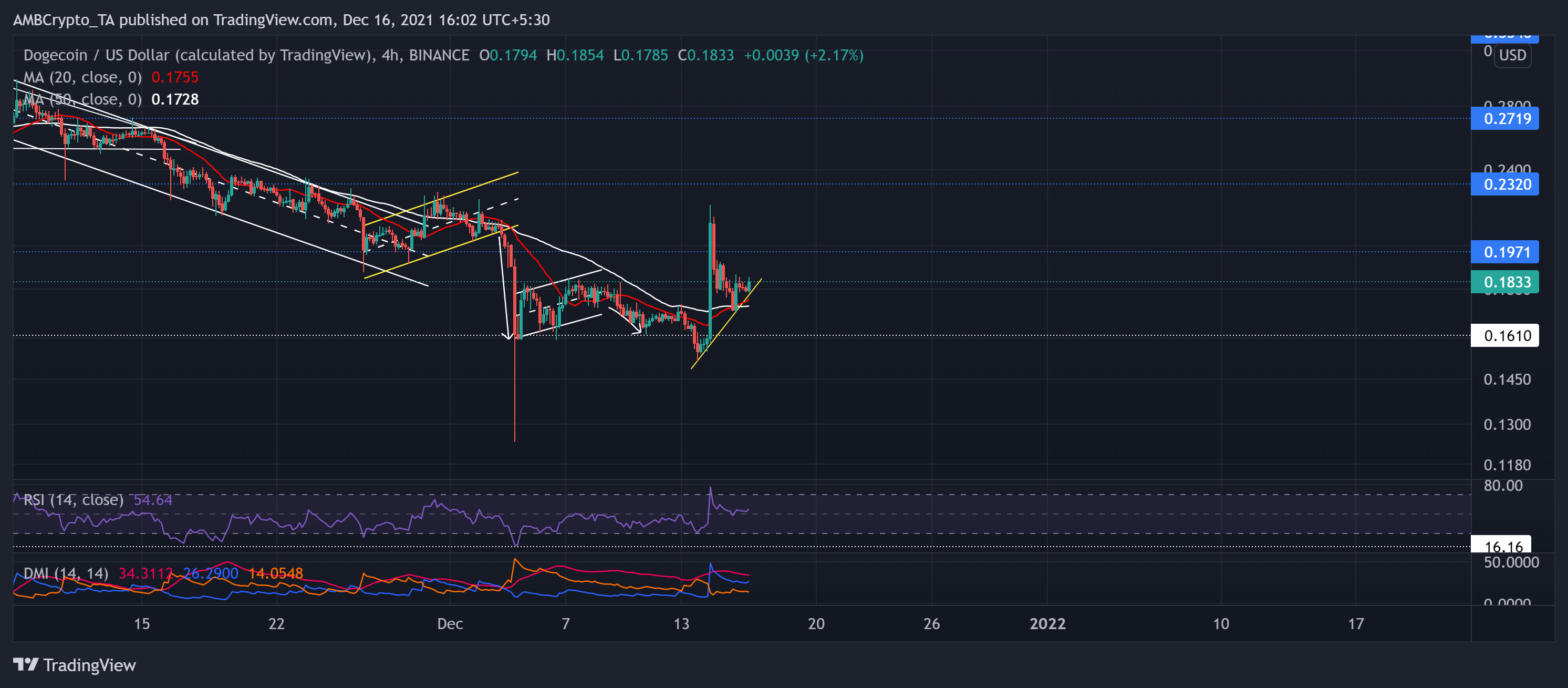Click the DMI 50.0000 scale label

click(1511, 562)
